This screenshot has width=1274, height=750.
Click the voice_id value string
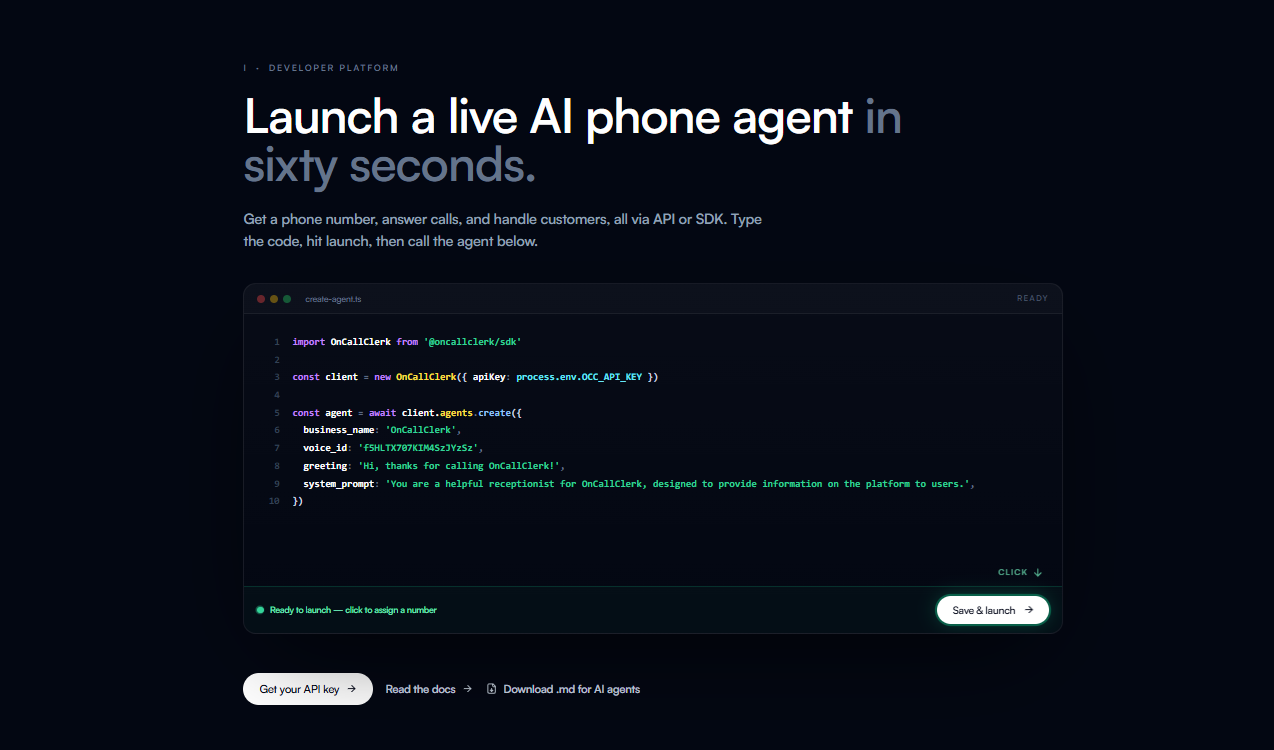[420, 448]
